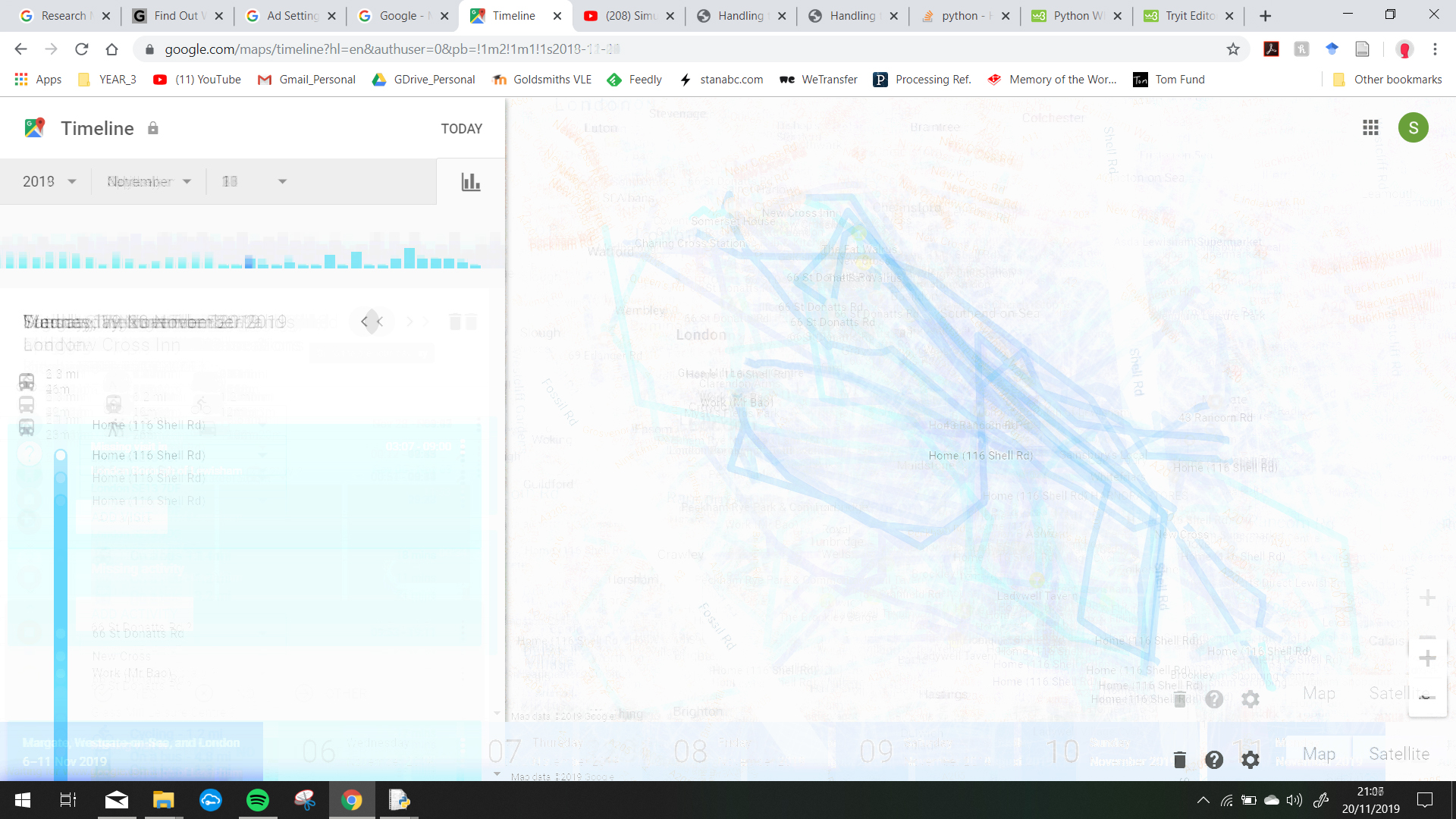Close the Timeline browser tab

point(557,16)
